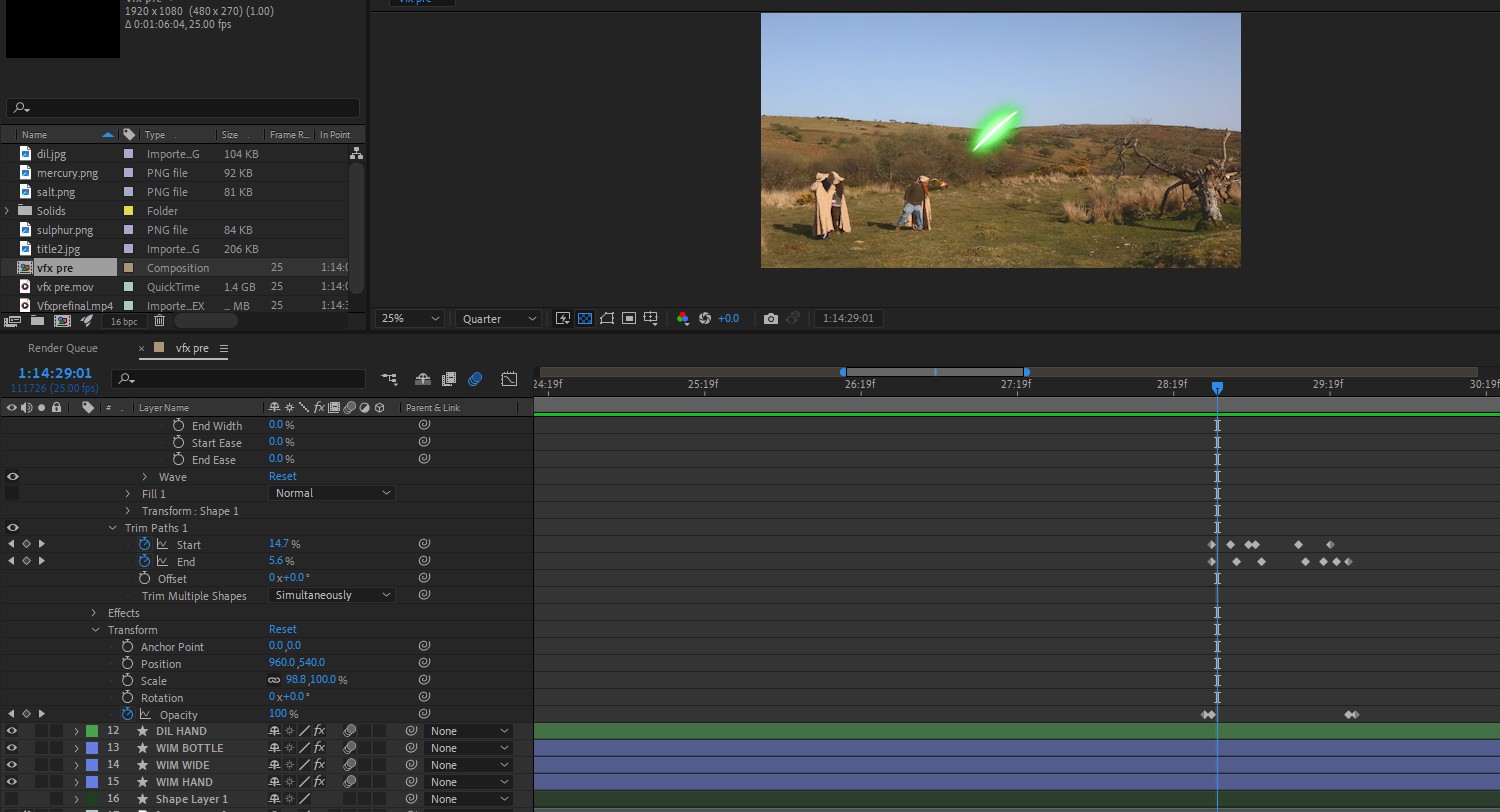Reset exposure with aperture icon
This screenshot has width=1500, height=812.
point(705,319)
